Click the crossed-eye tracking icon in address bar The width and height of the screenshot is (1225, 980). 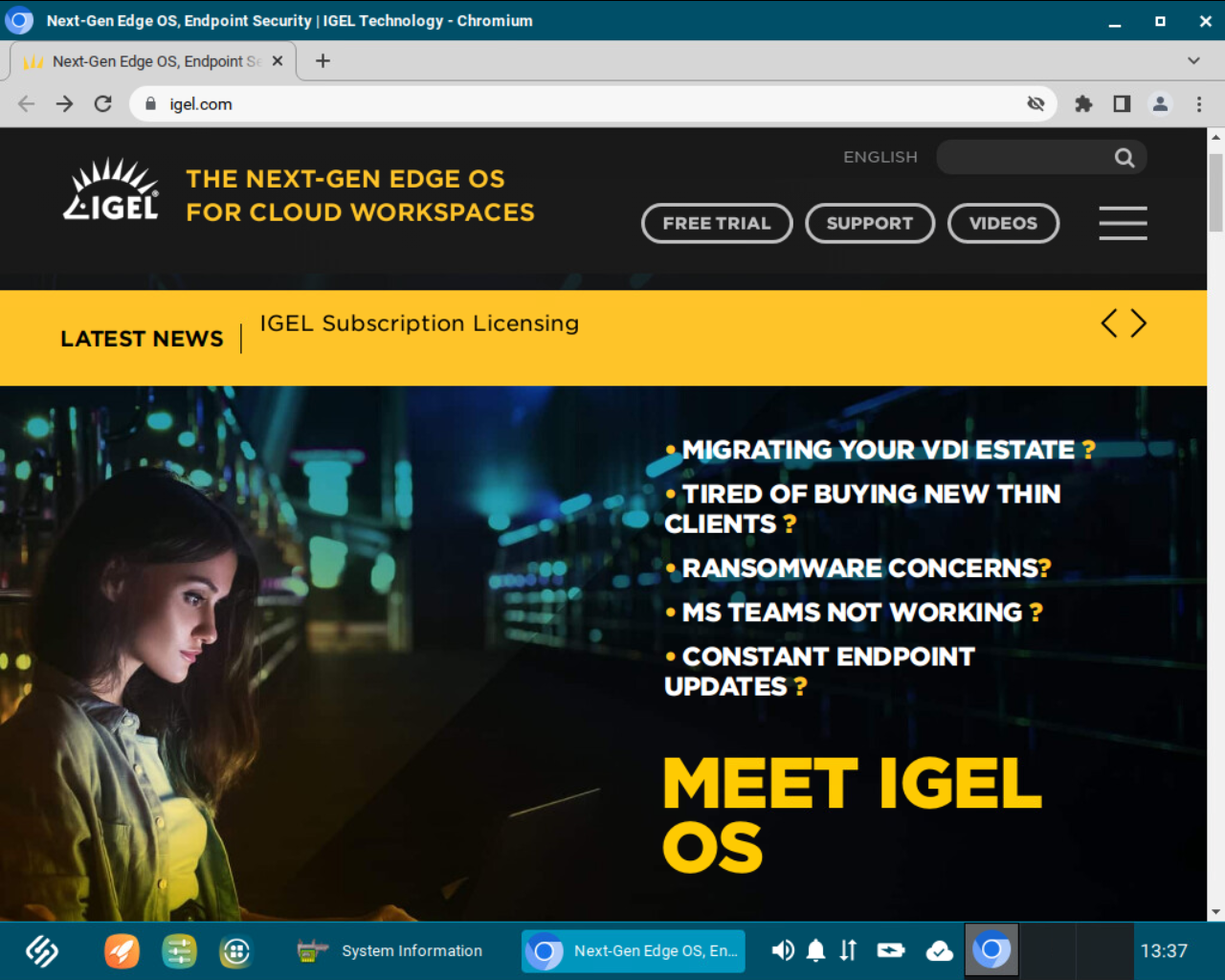tap(1036, 103)
